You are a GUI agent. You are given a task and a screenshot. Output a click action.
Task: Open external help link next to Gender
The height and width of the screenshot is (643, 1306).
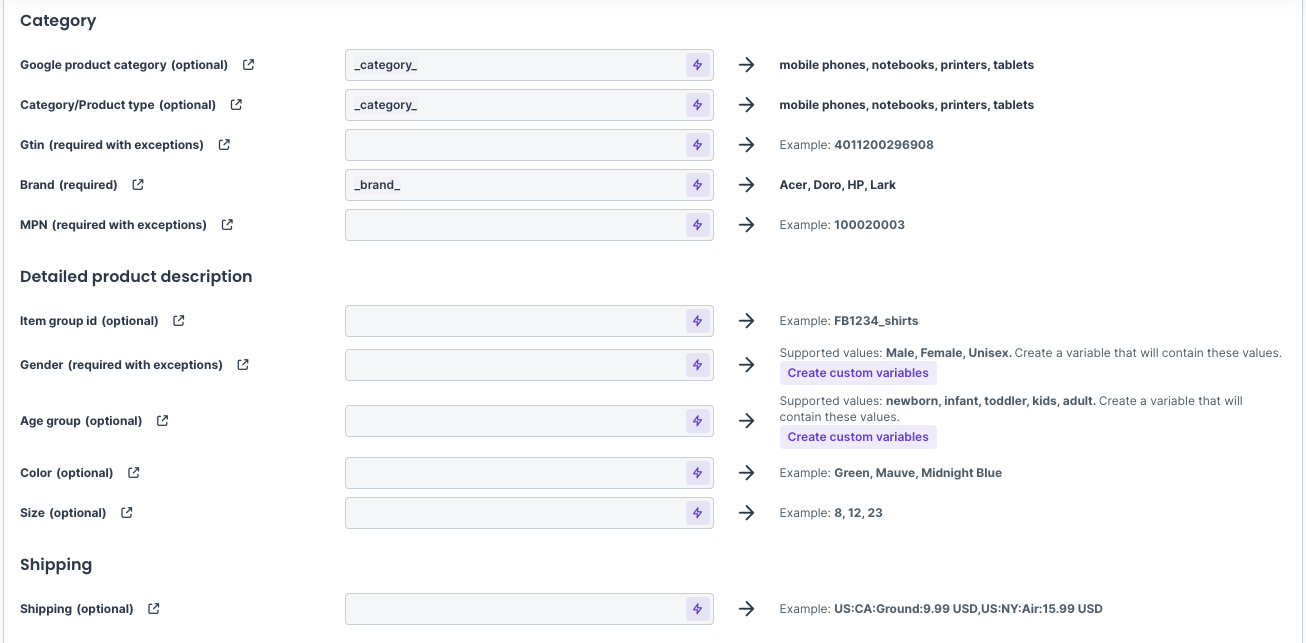243,365
